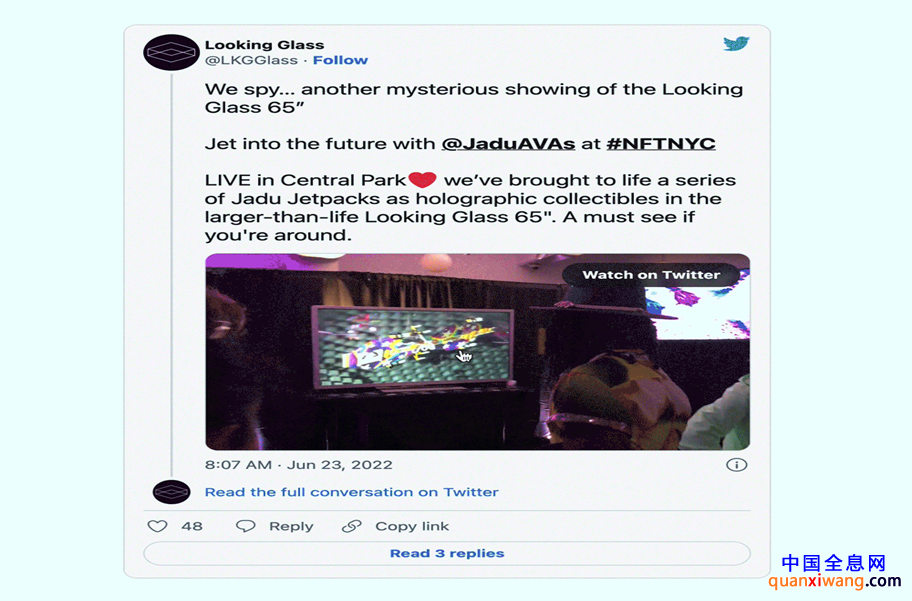Open the #NFTNYC hashtag

coord(661,144)
